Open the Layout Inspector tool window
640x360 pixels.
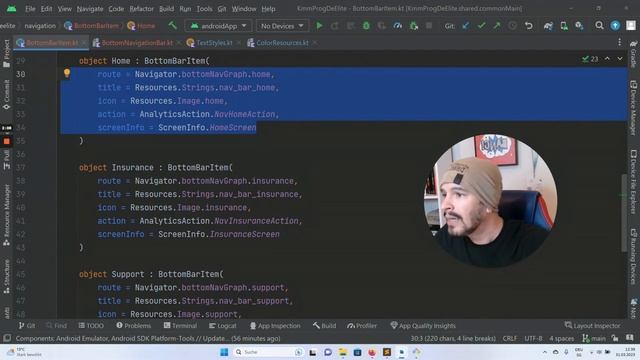coord(593,325)
